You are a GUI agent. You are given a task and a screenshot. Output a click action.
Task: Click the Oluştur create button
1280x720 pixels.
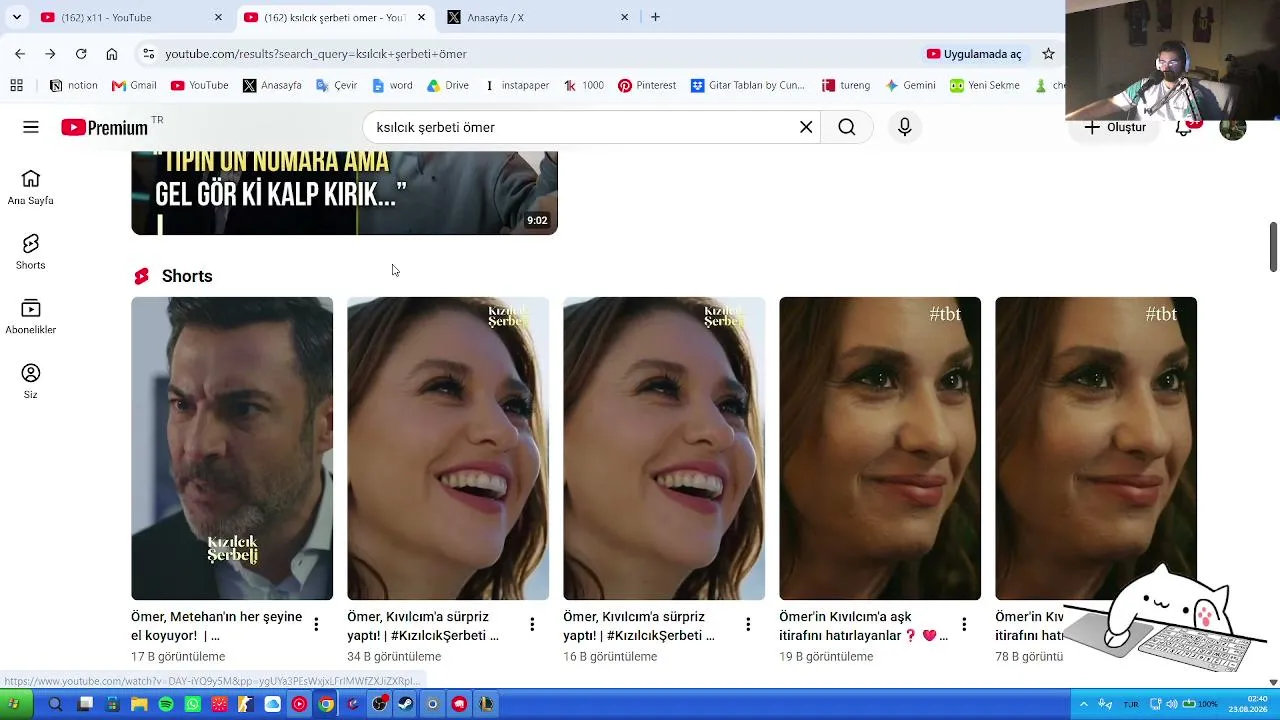1116,127
